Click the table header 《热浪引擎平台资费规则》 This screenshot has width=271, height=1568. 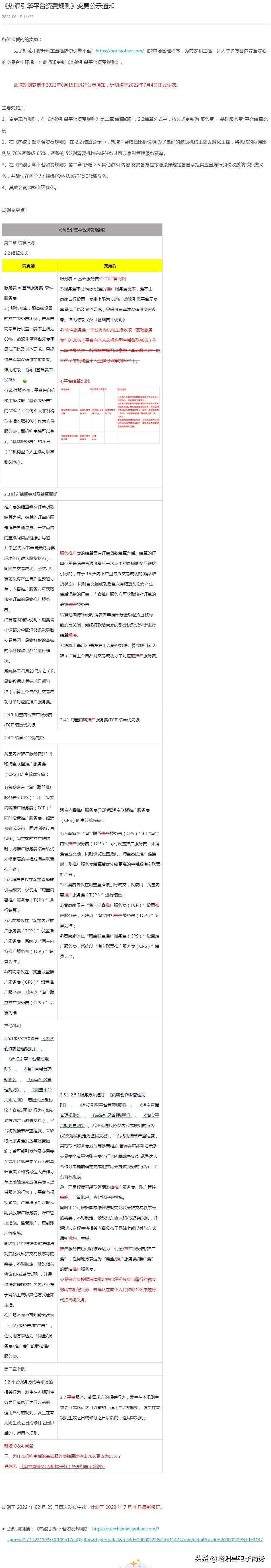coord(82,230)
